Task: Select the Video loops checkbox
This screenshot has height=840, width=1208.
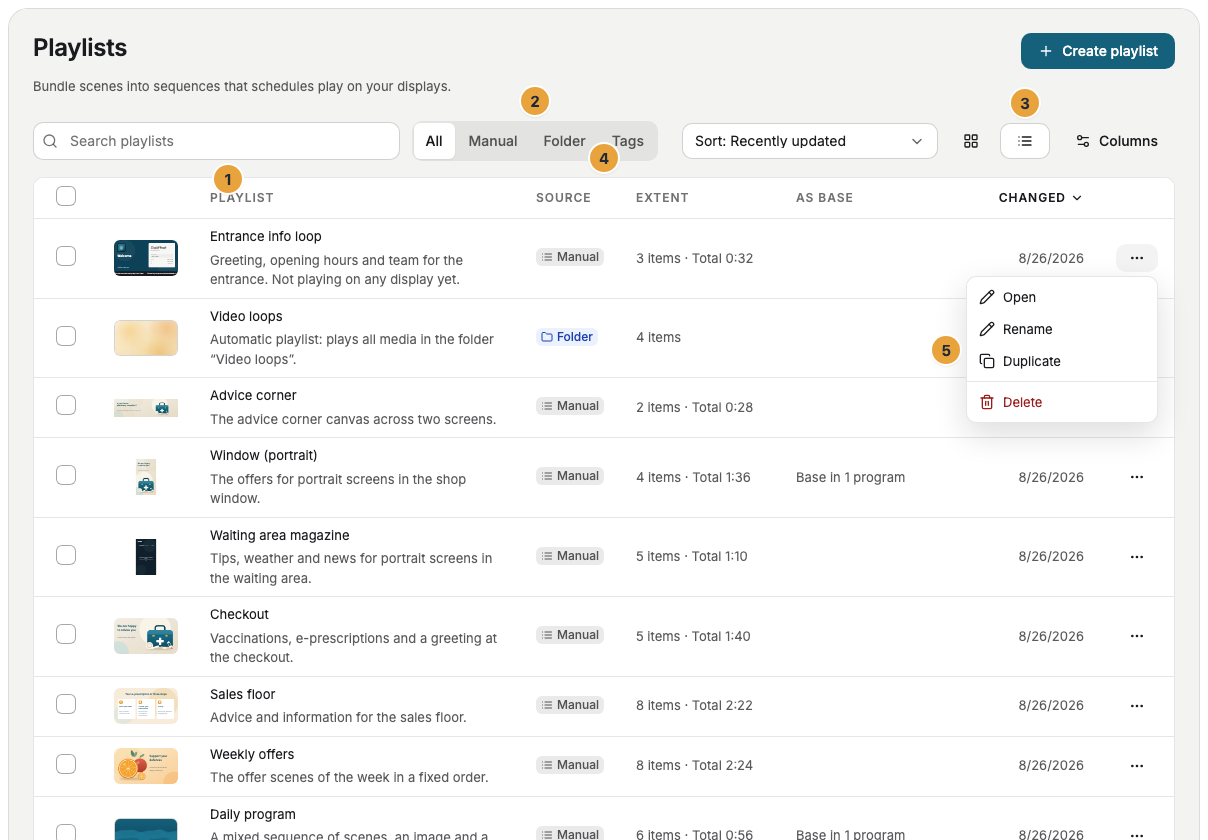Action: (66, 337)
